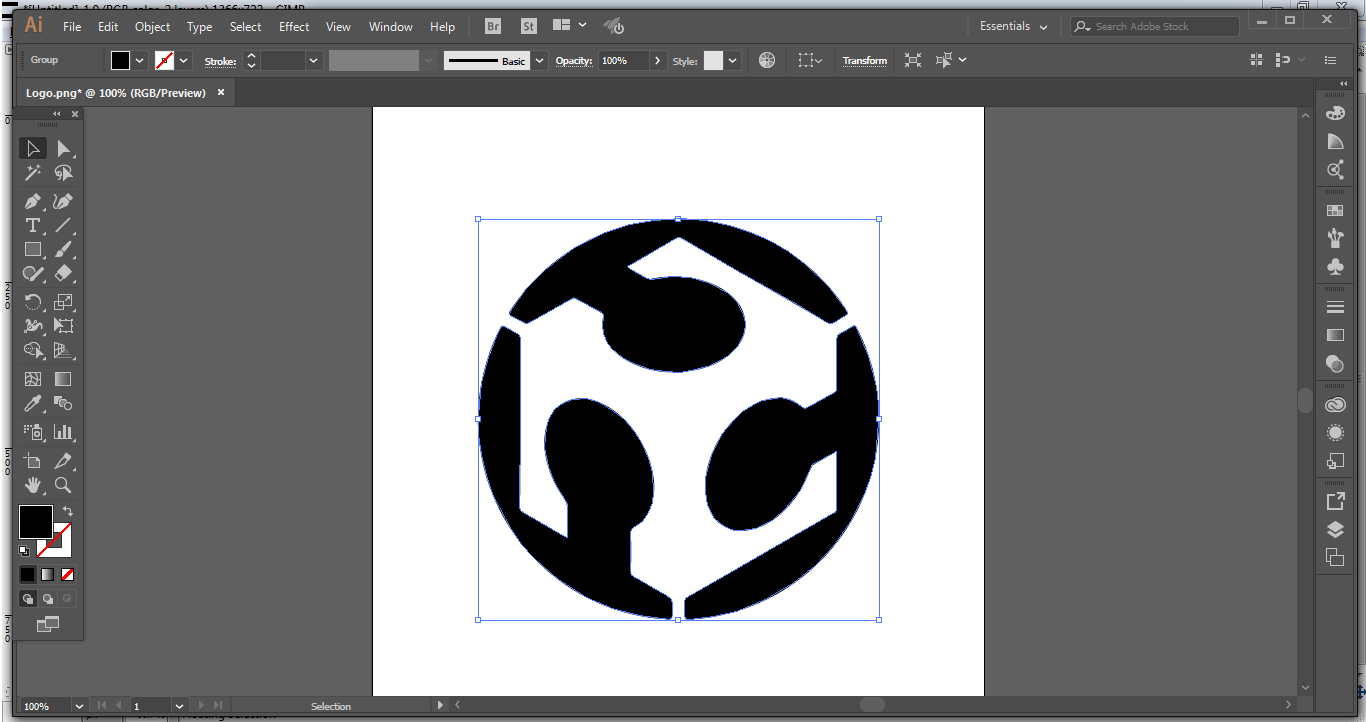This screenshot has width=1366, height=722.
Task: Select the Scale tool
Action: (x=63, y=302)
